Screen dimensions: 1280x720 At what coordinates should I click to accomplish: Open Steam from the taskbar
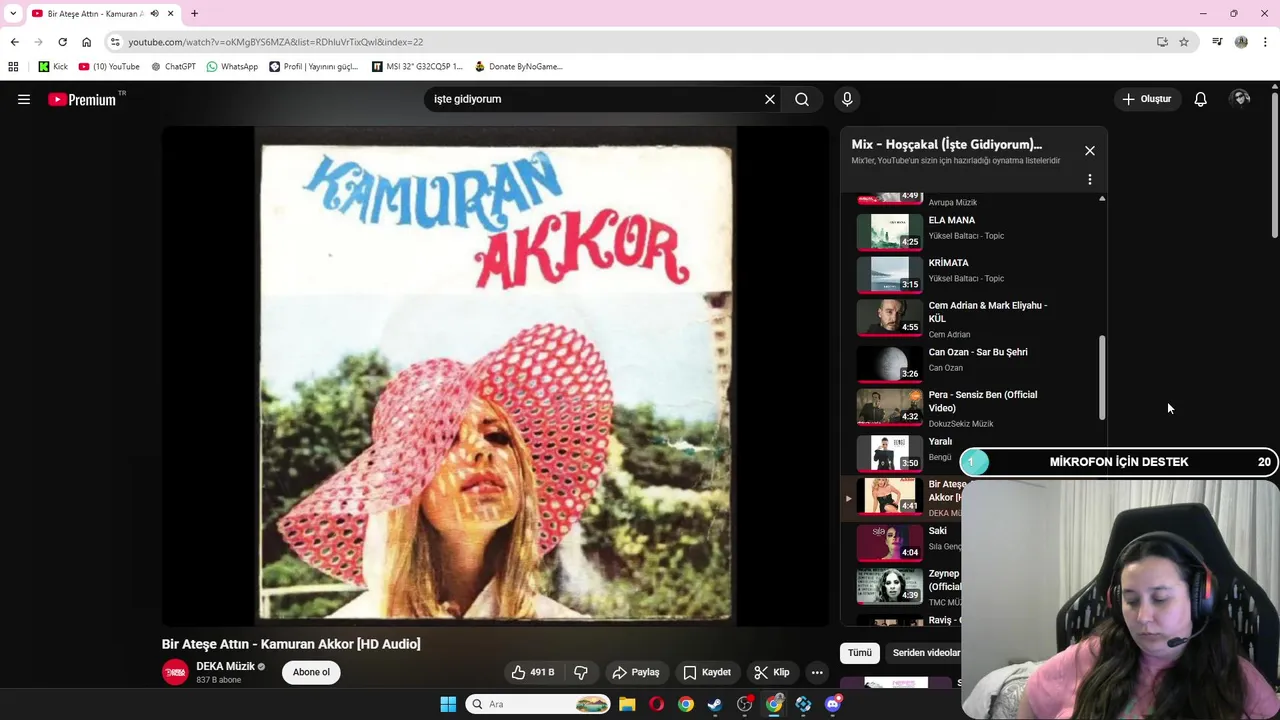715,704
